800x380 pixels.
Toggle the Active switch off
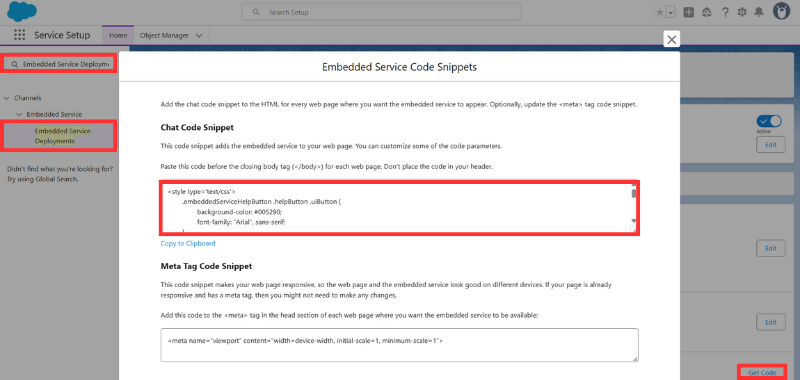click(x=769, y=121)
